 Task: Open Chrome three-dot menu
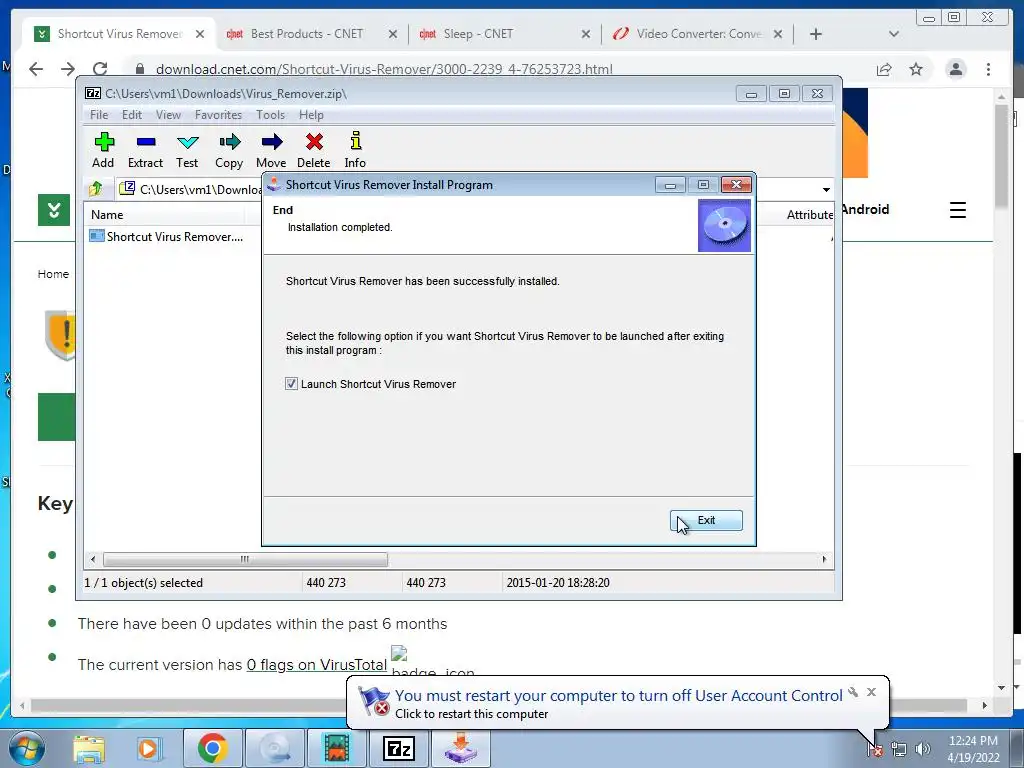[x=989, y=69]
